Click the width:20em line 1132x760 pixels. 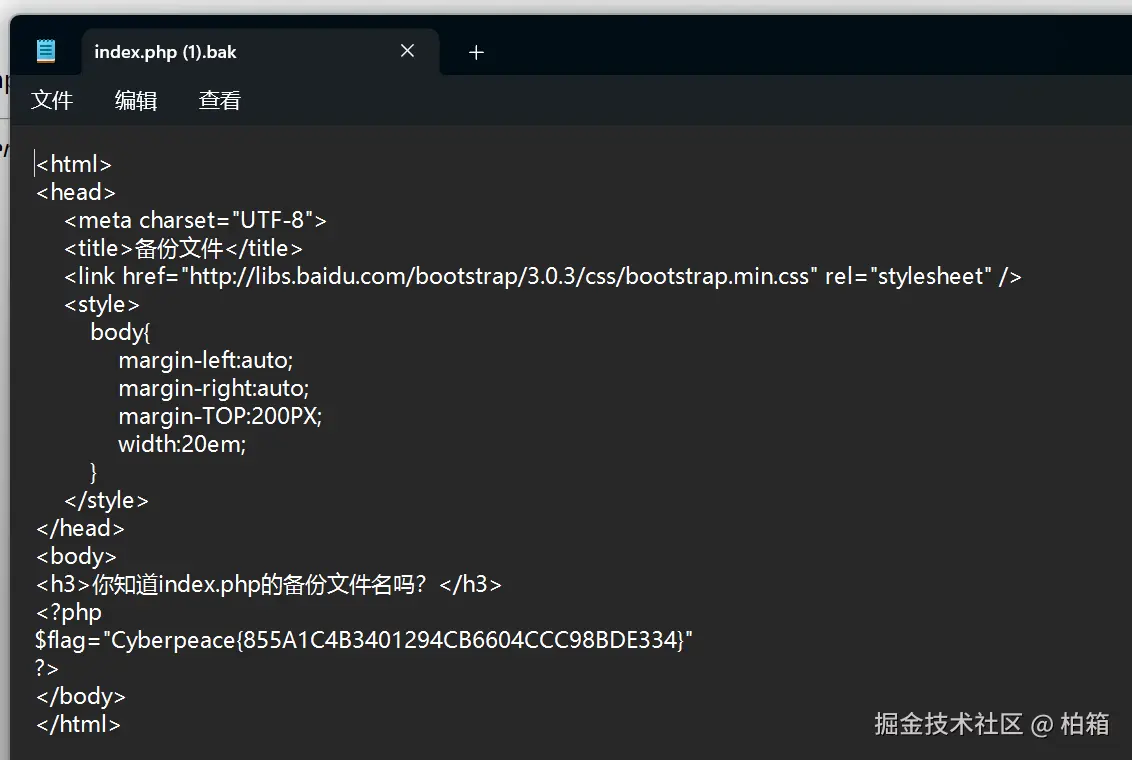[182, 444]
